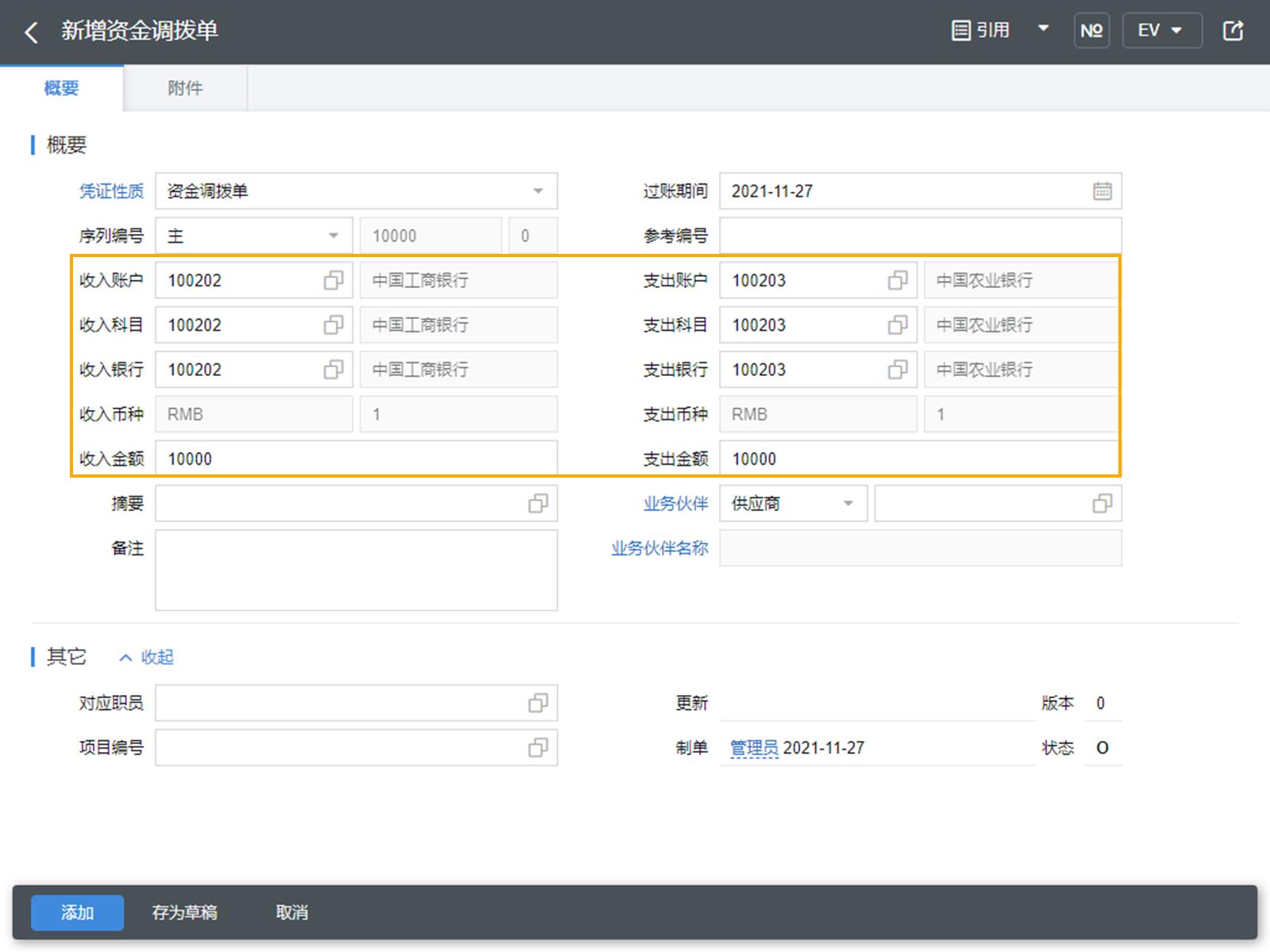
Task: Open the 引用 reference list
Action: pyautogui.click(x=981, y=30)
